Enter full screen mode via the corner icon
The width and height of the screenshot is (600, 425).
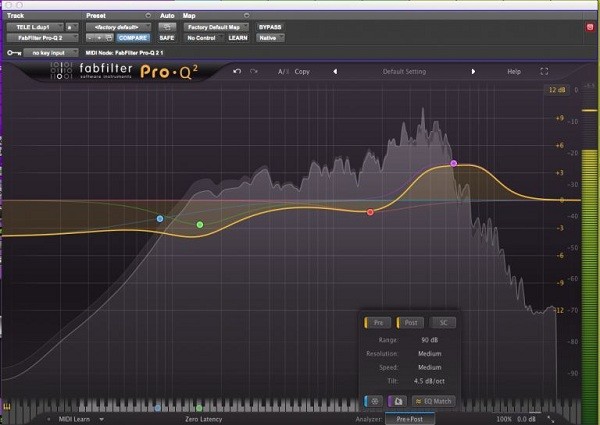pyautogui.click(x=544, y=72)
